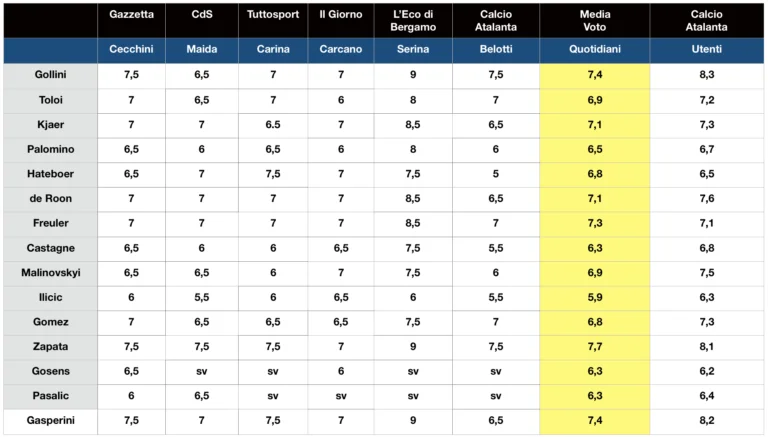
Task: Select the Quotidiani subheader cell
Action: tap(594, 49)
